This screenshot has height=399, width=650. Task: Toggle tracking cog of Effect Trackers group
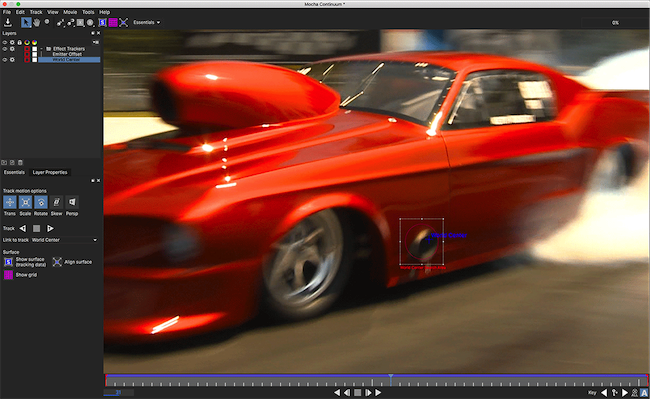click(12, 49)
